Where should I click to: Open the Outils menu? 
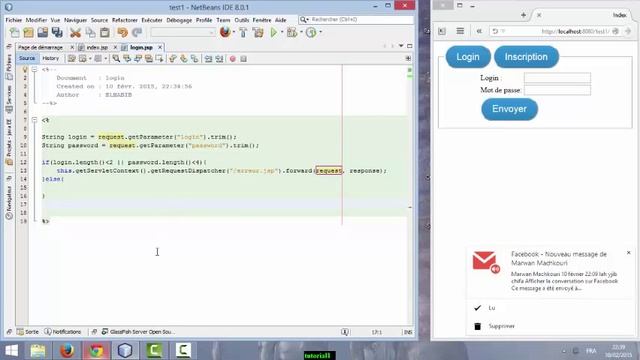click(242, 20)
